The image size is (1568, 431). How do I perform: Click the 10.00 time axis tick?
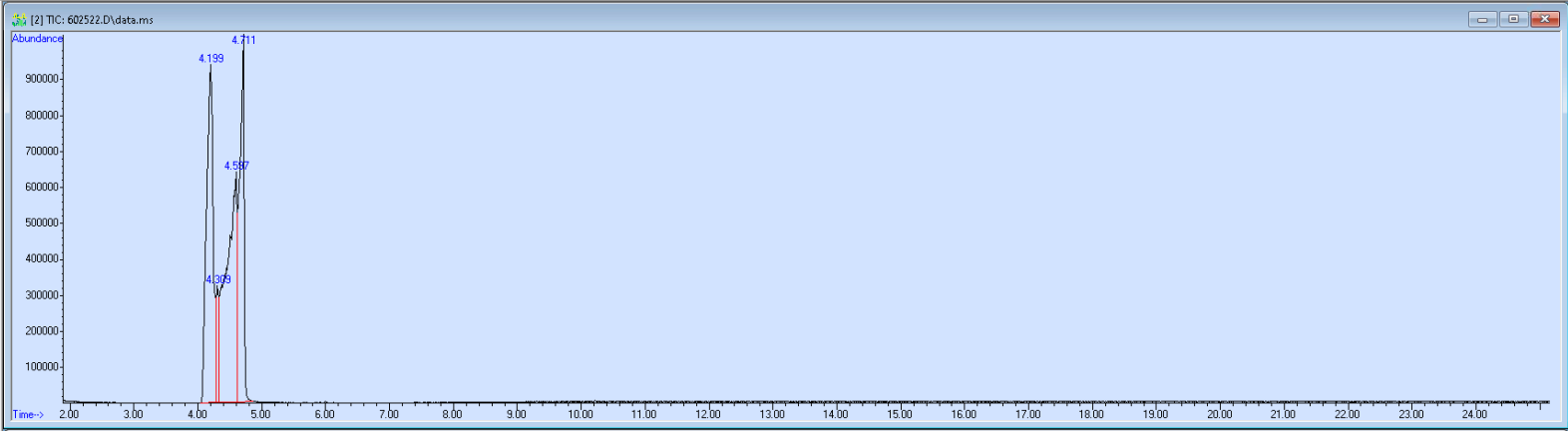pyautogui.click(x=581, y=414)
